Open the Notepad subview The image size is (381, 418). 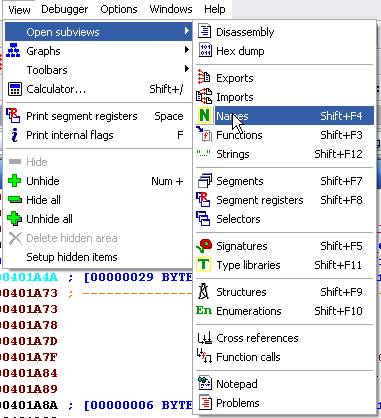284,384
